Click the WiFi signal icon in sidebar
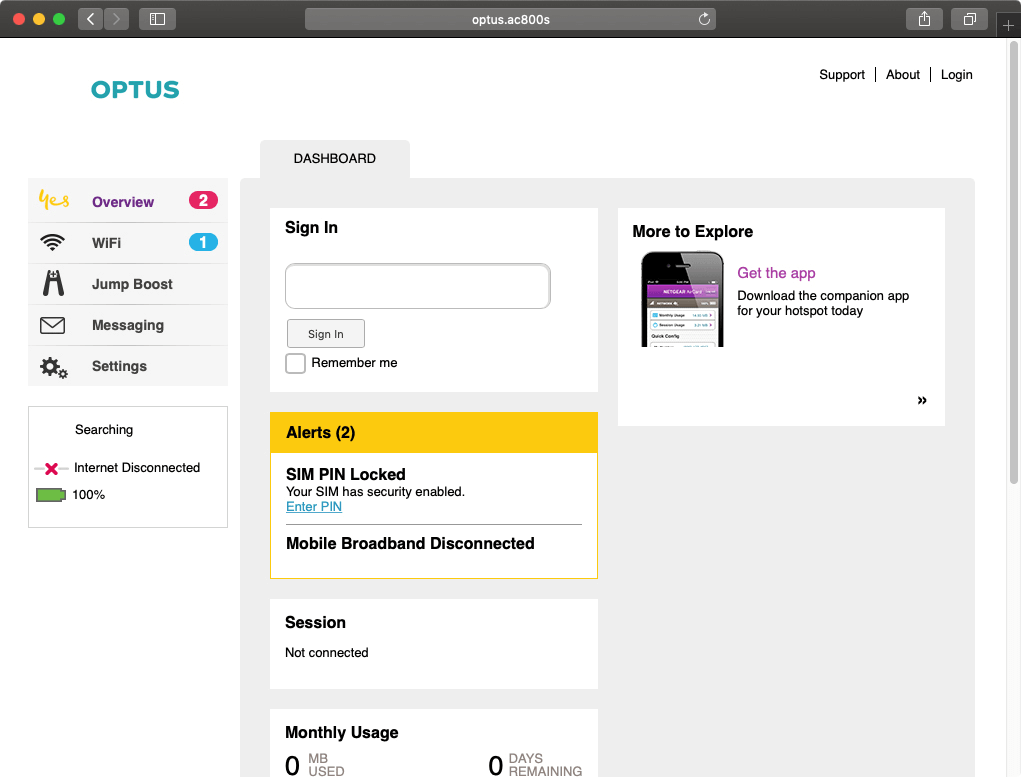 [52, 243]
